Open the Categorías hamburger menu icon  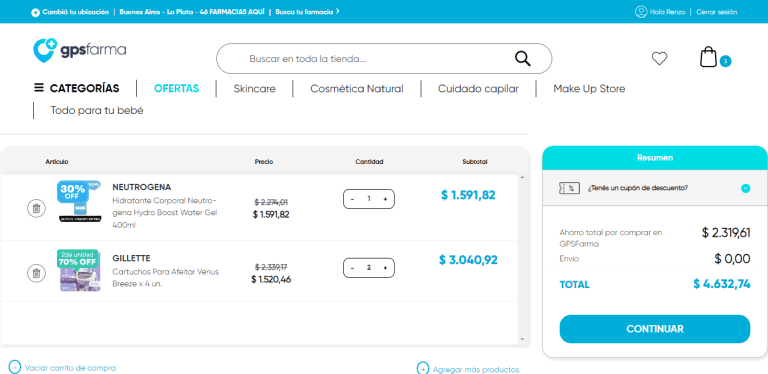(x=39, y=88)
